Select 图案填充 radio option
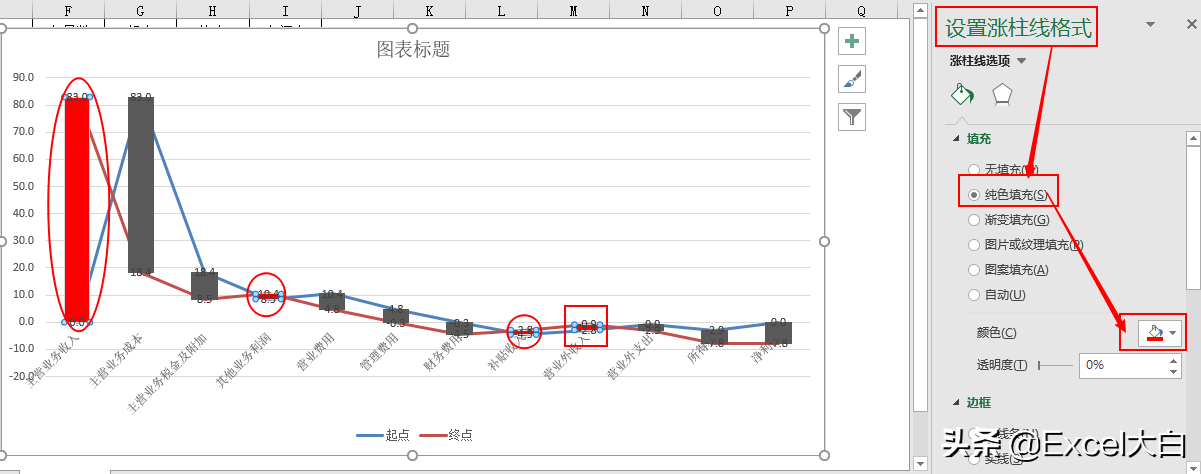 tap(974, 270)
